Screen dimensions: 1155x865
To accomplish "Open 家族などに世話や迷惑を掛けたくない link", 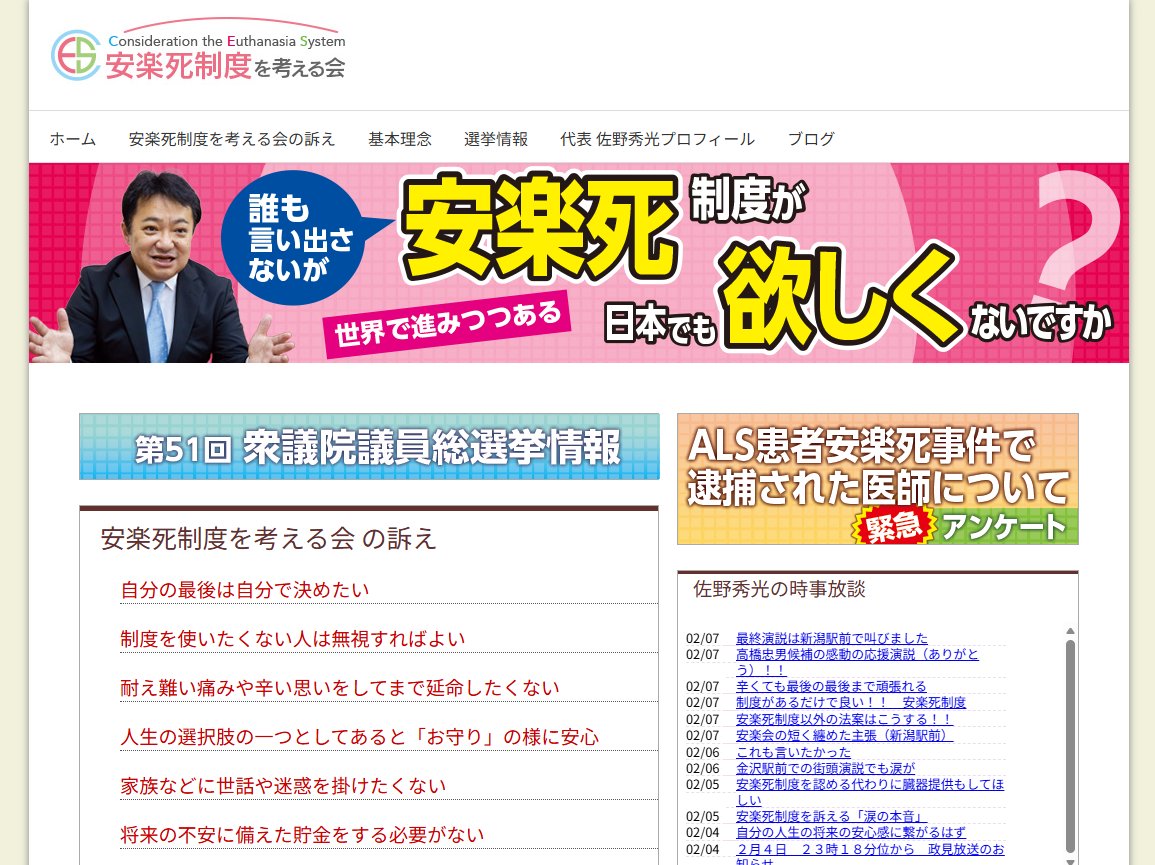I will [283, 785].
